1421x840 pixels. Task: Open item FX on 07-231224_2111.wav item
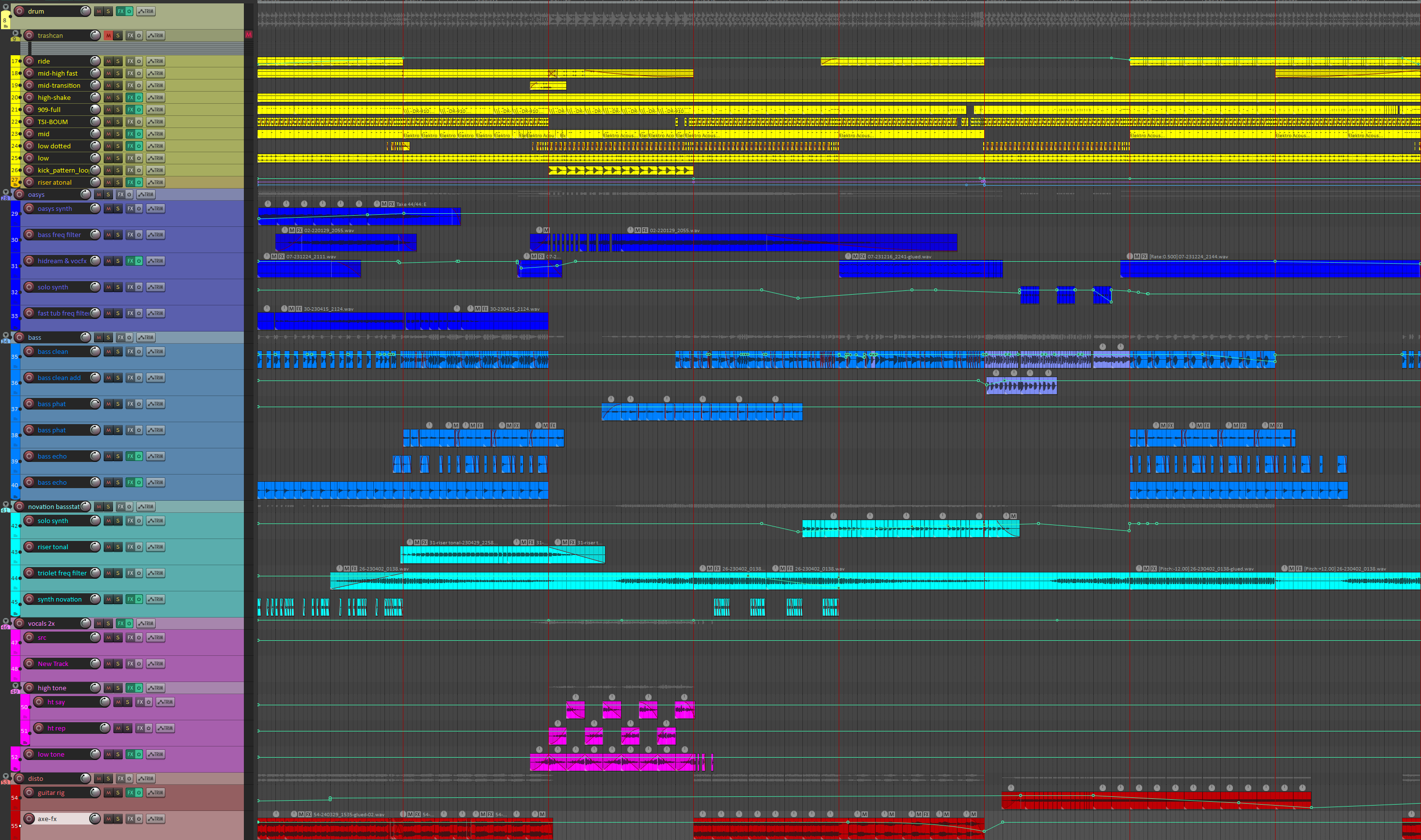281,256
